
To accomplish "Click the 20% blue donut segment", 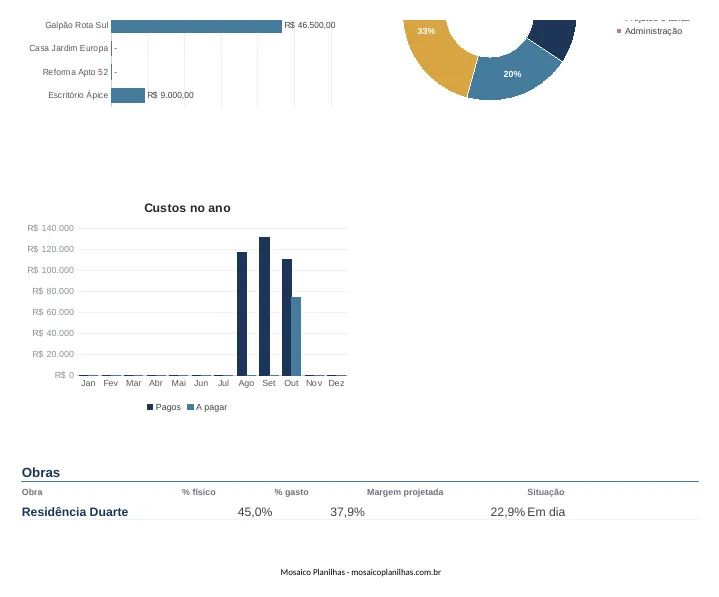I will click(514, 76).
